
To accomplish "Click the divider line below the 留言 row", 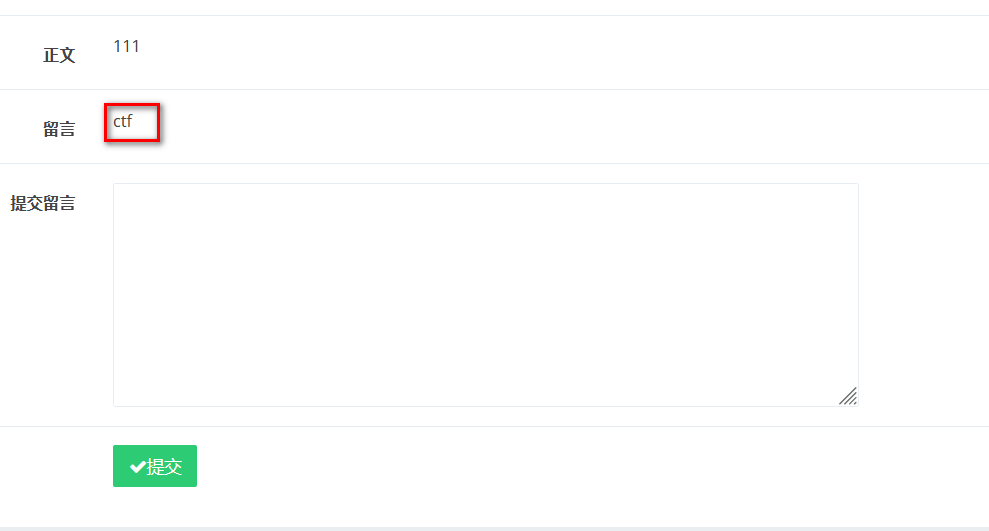I will [x=494, y=164].
